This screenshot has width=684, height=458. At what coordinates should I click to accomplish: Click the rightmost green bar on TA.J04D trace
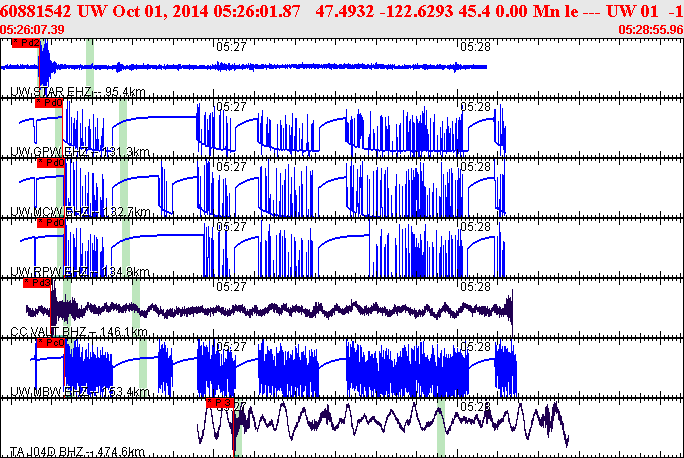440,427
